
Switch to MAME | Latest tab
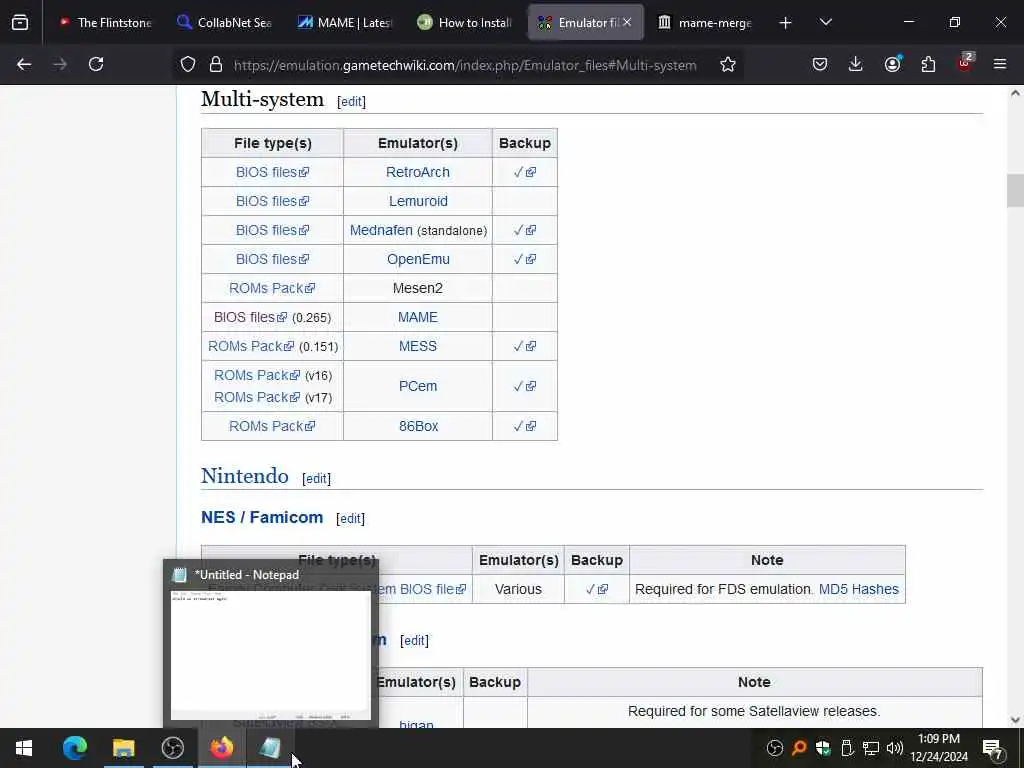[x=344, y=23]
